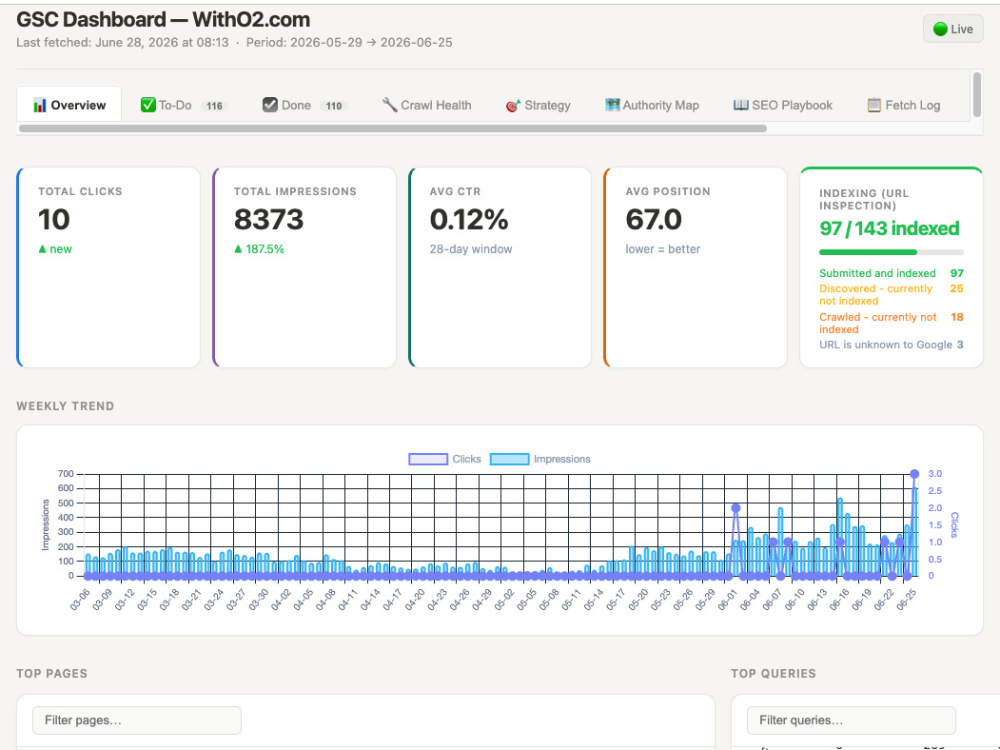Click 'Submitted and indexed' row
The height and width of the screenshot is (750, 1000).
click(x=891, y=273)
